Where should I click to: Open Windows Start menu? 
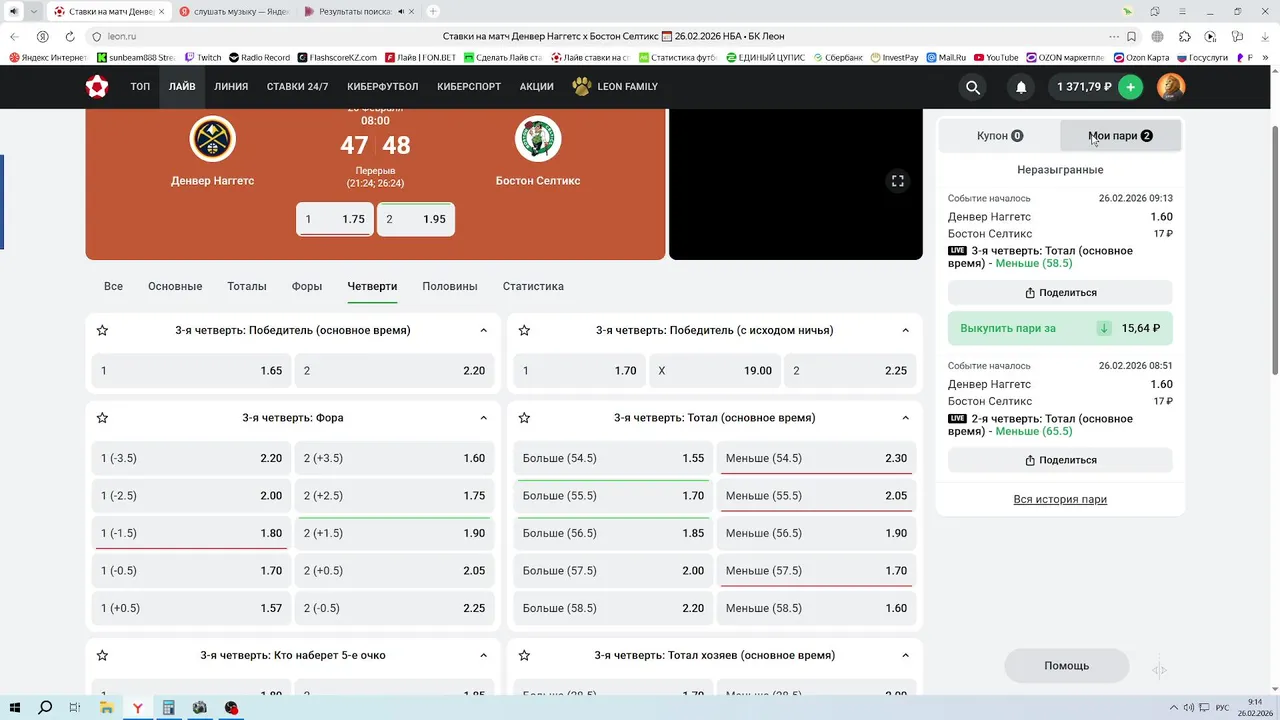pyautogui.click(x=14, y=708)
